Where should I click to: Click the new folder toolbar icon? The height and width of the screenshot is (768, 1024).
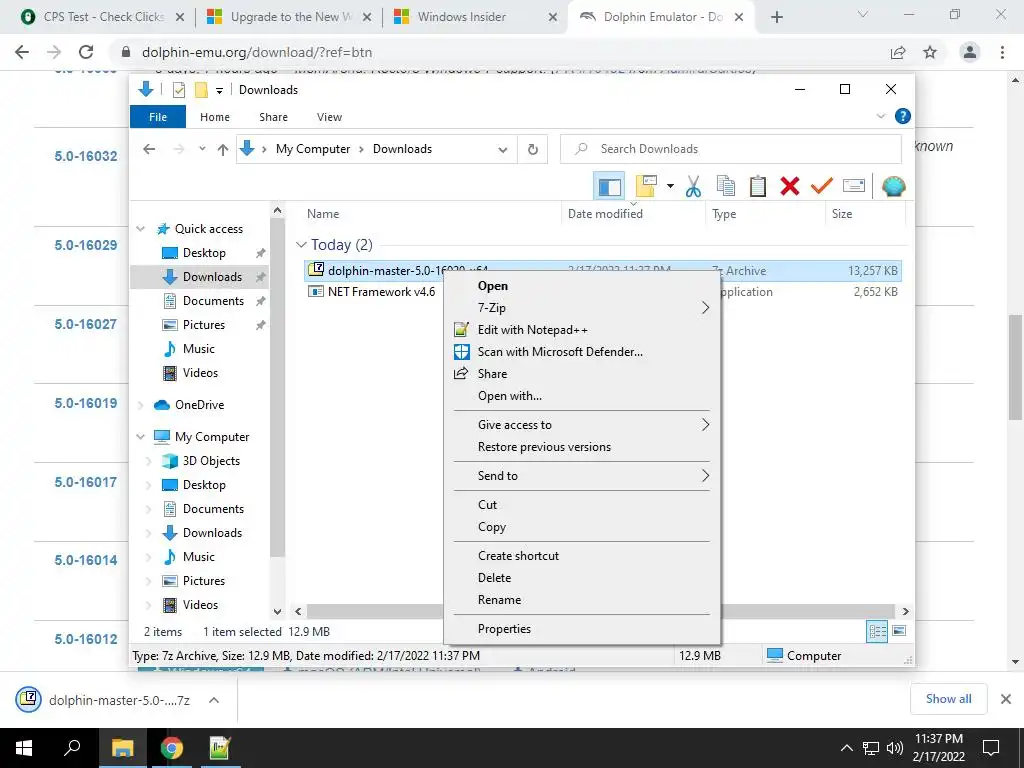coord(646,186)
